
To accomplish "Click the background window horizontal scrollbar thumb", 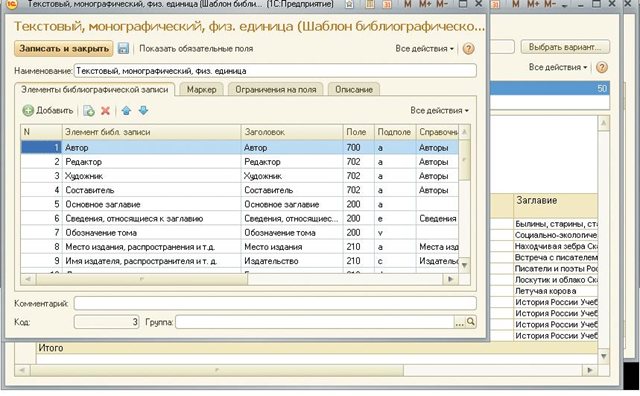I will pos(216,370).
